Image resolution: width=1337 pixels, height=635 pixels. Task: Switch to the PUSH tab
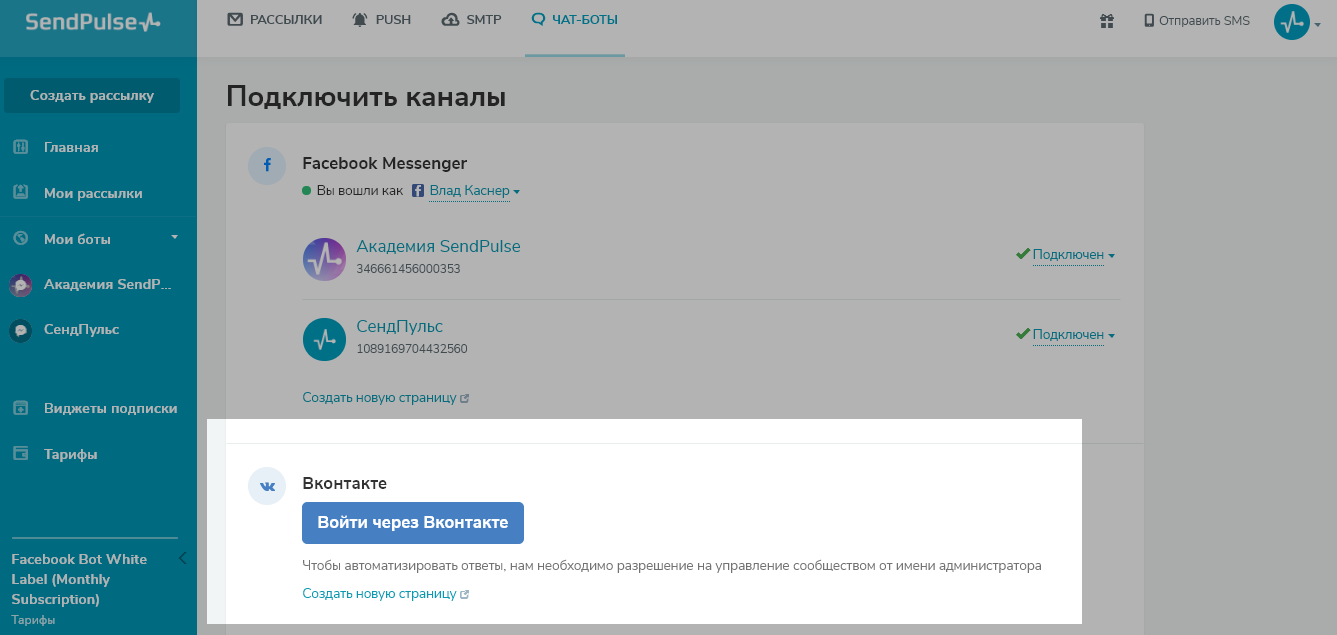click(x=381, y=19)
